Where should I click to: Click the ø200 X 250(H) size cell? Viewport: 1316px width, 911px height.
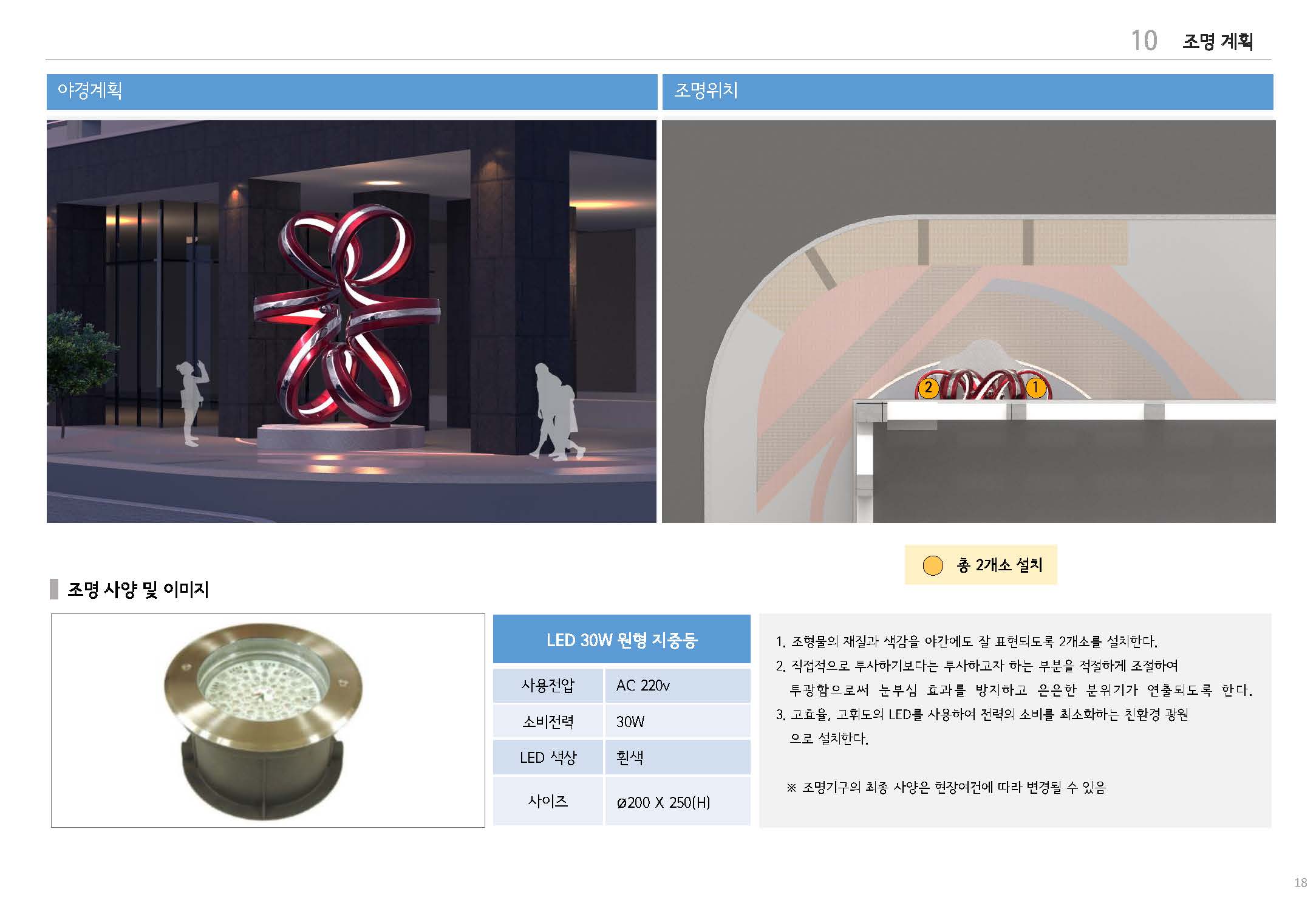click(x=663, y=802)
